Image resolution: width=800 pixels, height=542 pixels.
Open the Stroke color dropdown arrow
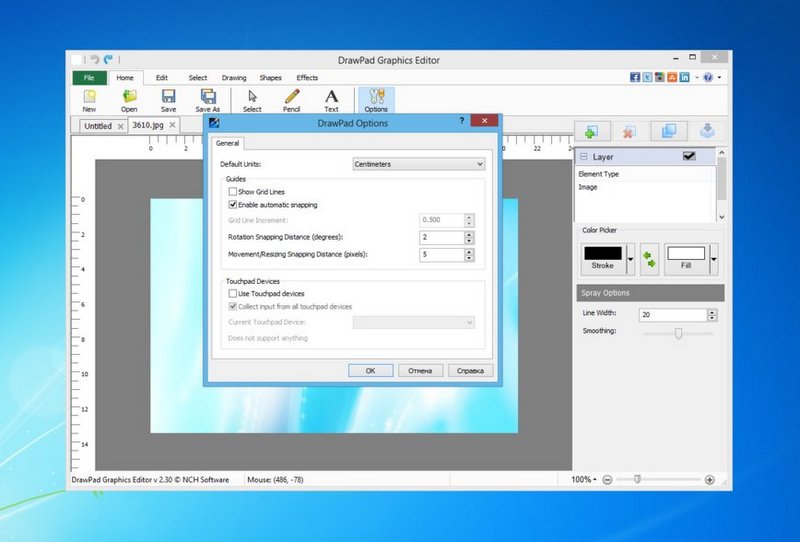click(630, 259)
